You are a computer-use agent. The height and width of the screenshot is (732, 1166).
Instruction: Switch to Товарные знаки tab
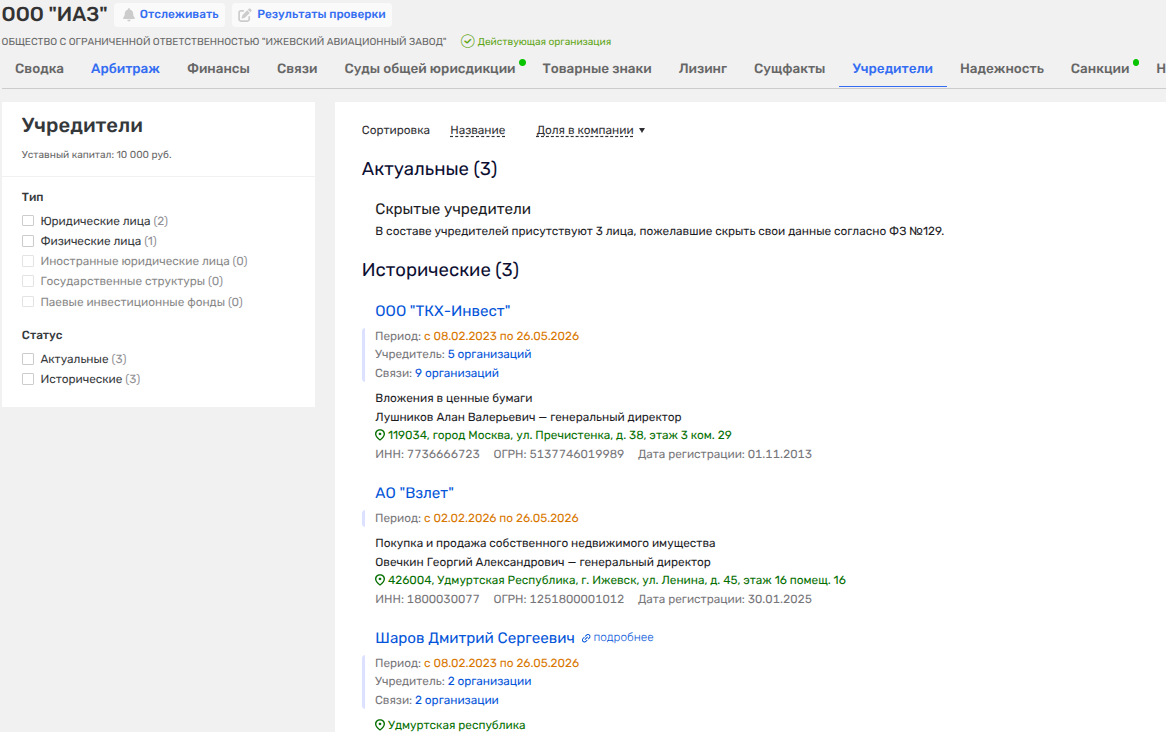(x=597, y=68)
